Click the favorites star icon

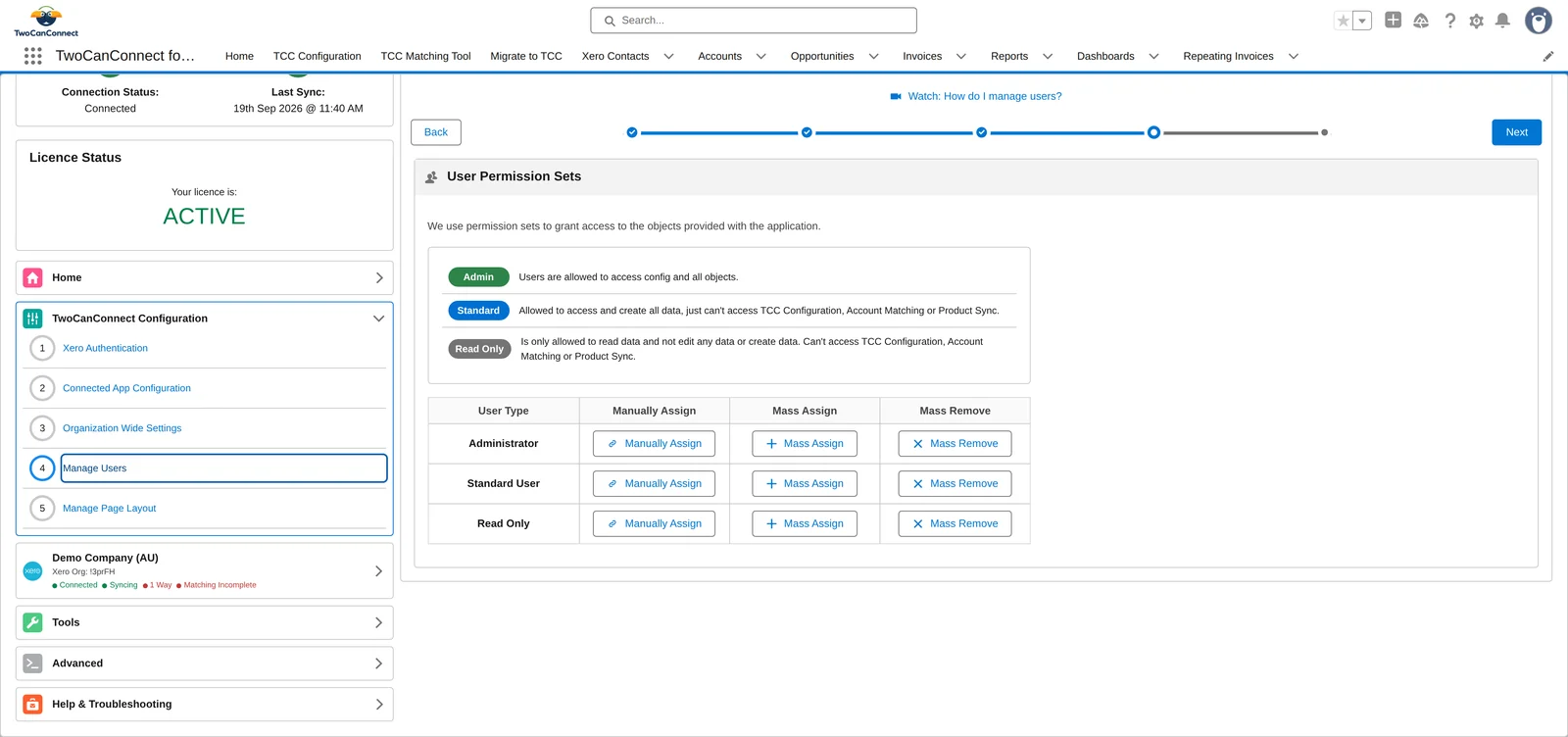(x=1344, y=21)
